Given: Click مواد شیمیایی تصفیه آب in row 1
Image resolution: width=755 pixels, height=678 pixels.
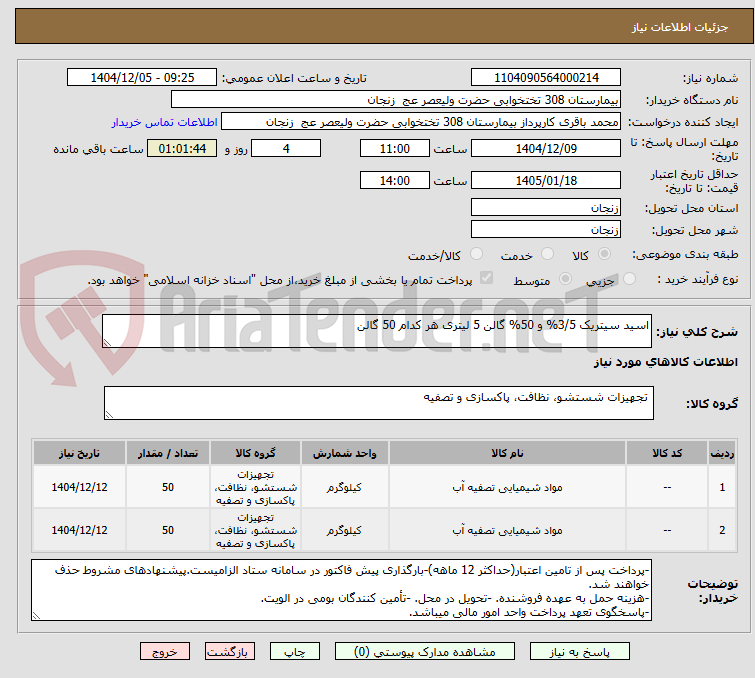Looking at the screenshot, I should click(x=507, y=487).
